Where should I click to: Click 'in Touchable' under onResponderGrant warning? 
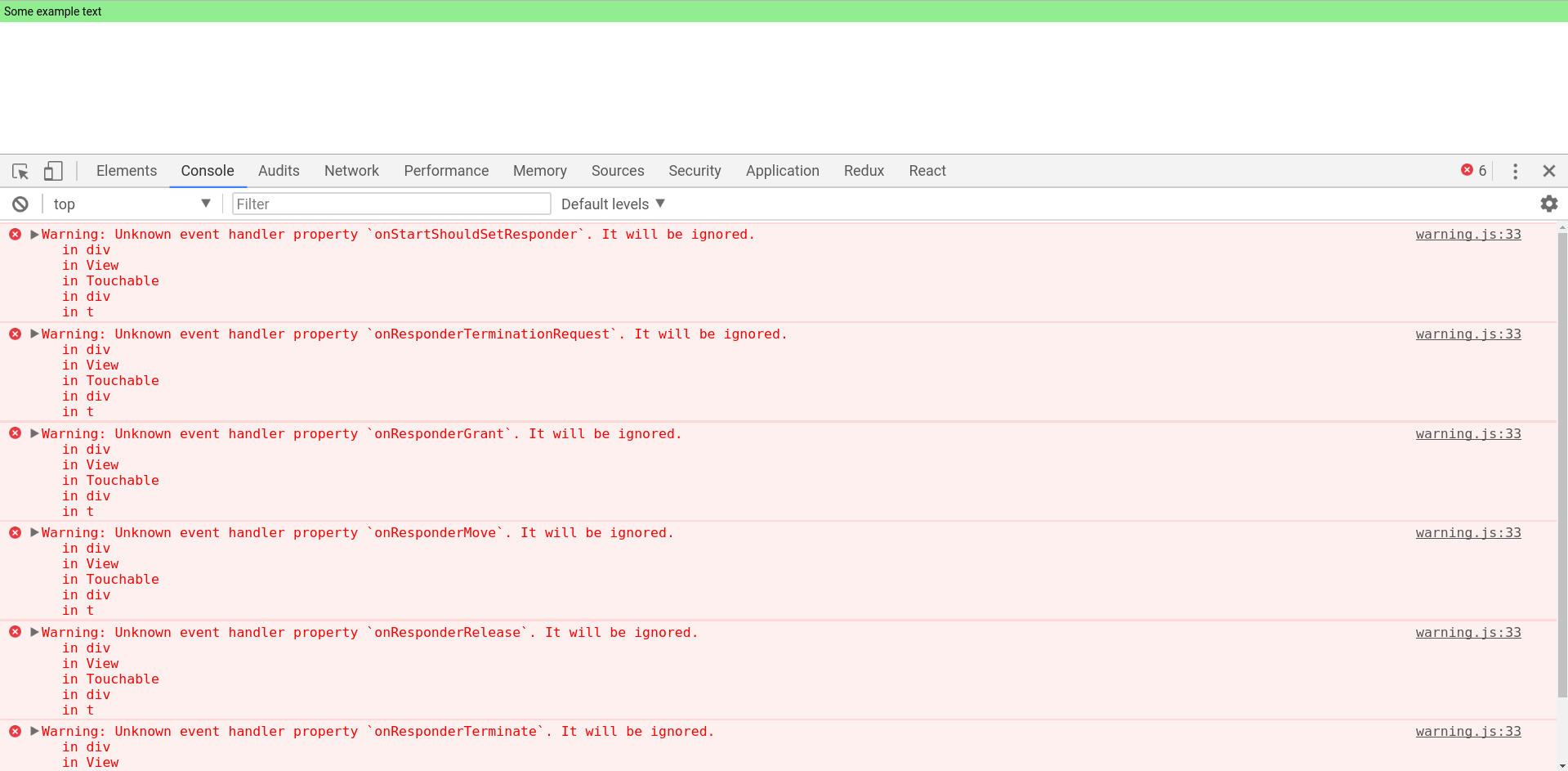tap(110, 481)
